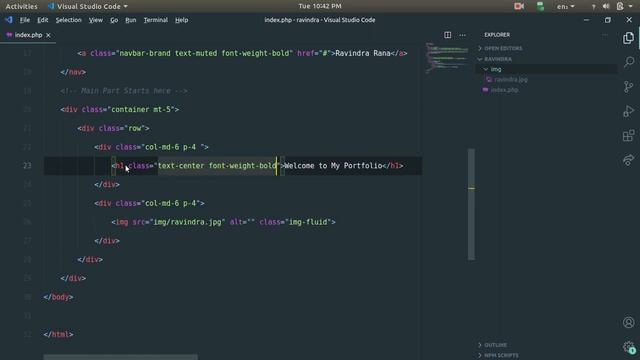The image size is (640, 360).
Task: Click 'Ravindra Rana' in the navbar-brand line
Action: pos(363,53)
